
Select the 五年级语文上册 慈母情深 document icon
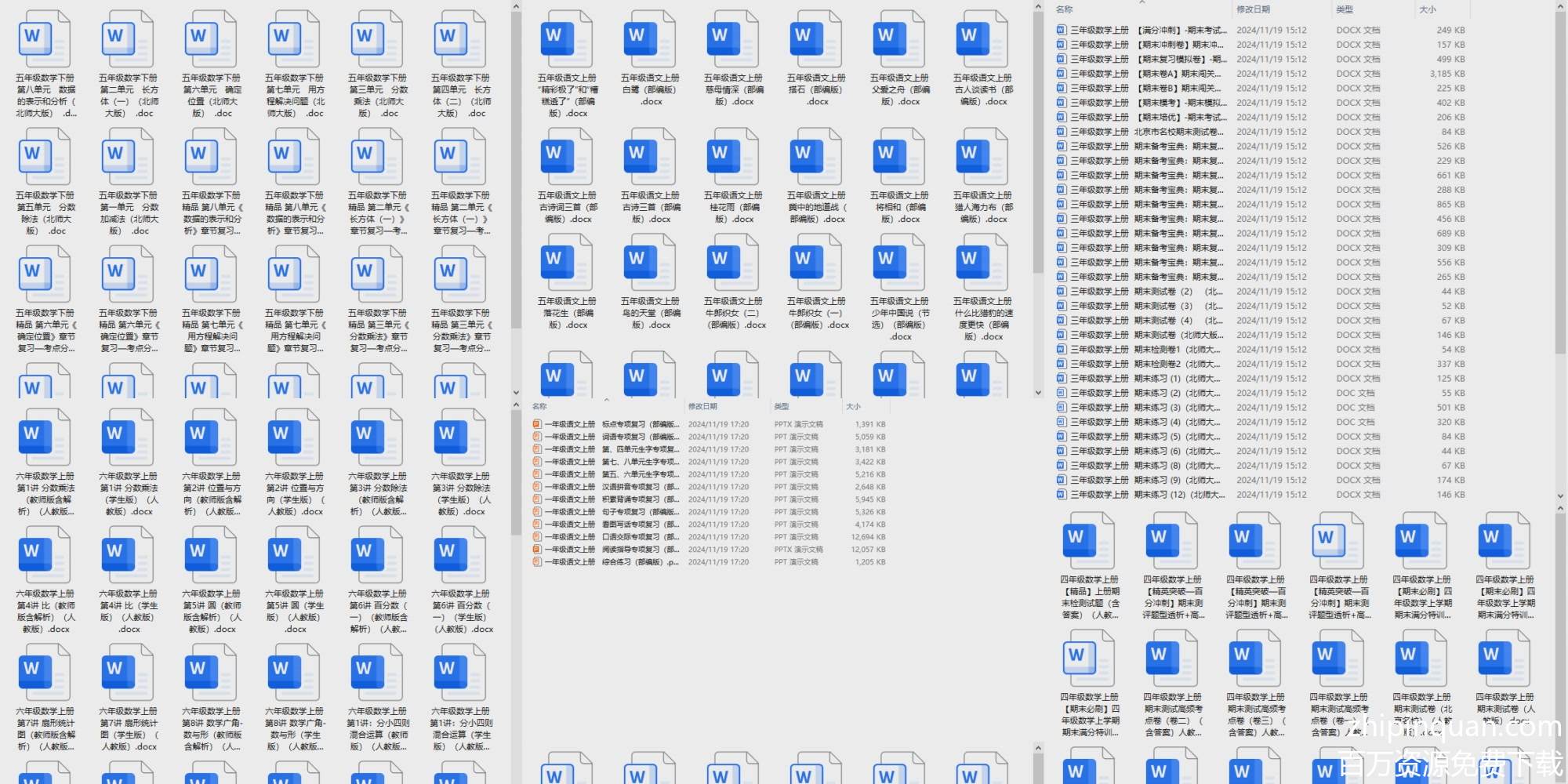point(733,40)
